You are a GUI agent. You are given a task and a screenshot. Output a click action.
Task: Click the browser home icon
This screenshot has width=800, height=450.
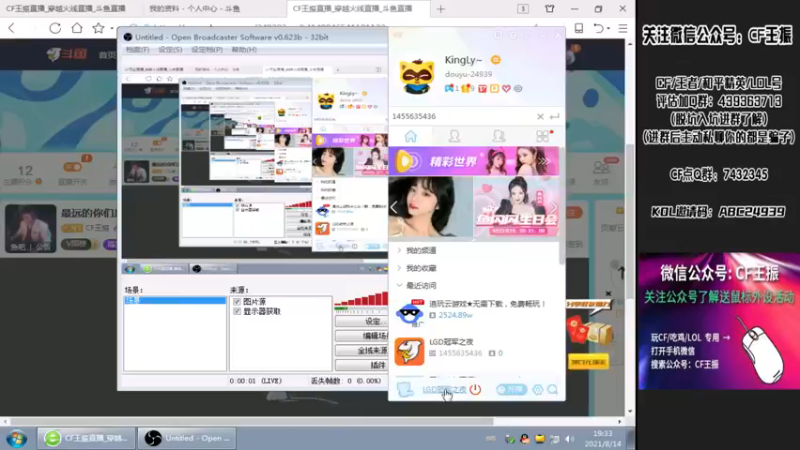[77, 28]
